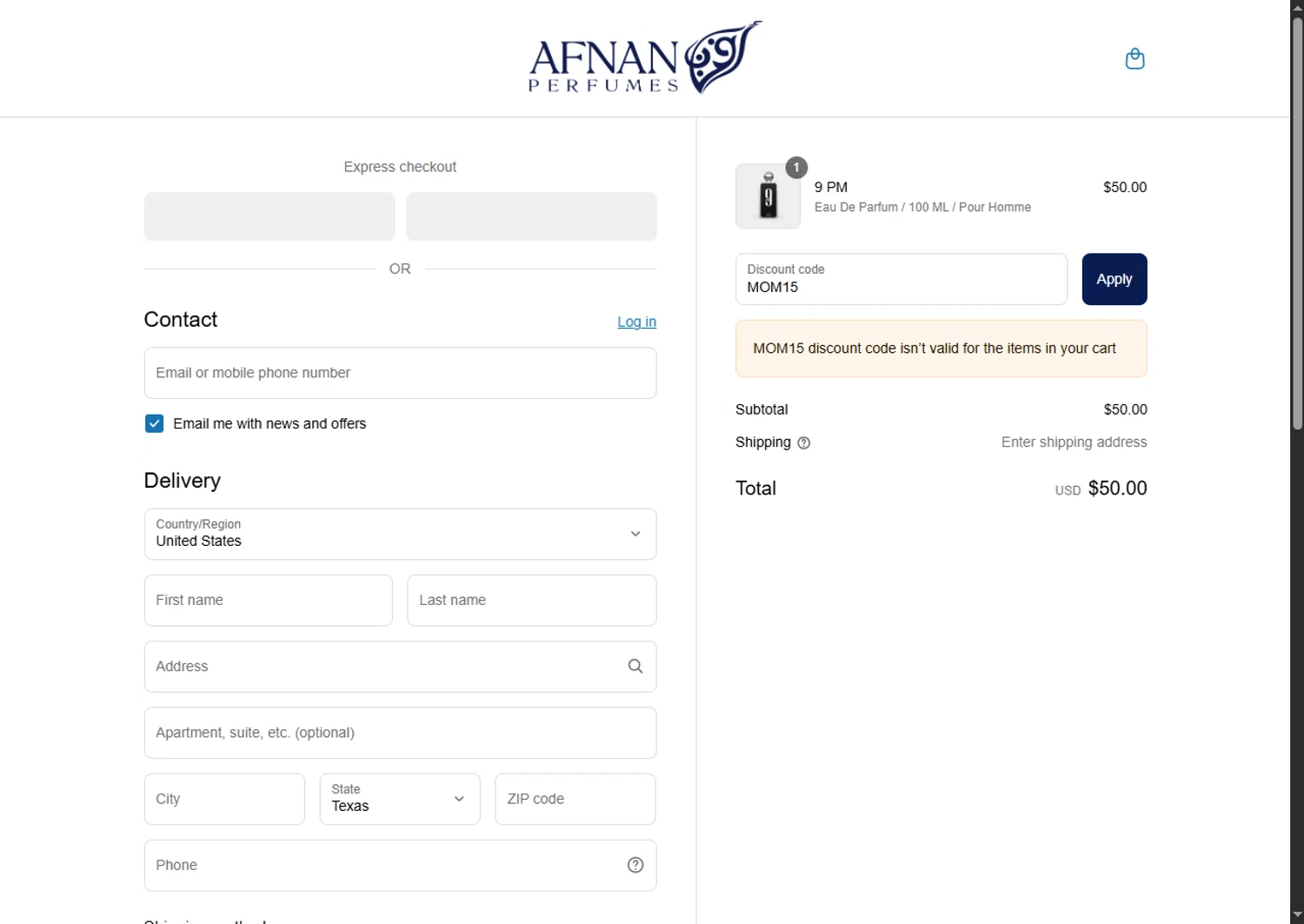Click the quantity badge on 9 PM thumbnail

[796, 167]
